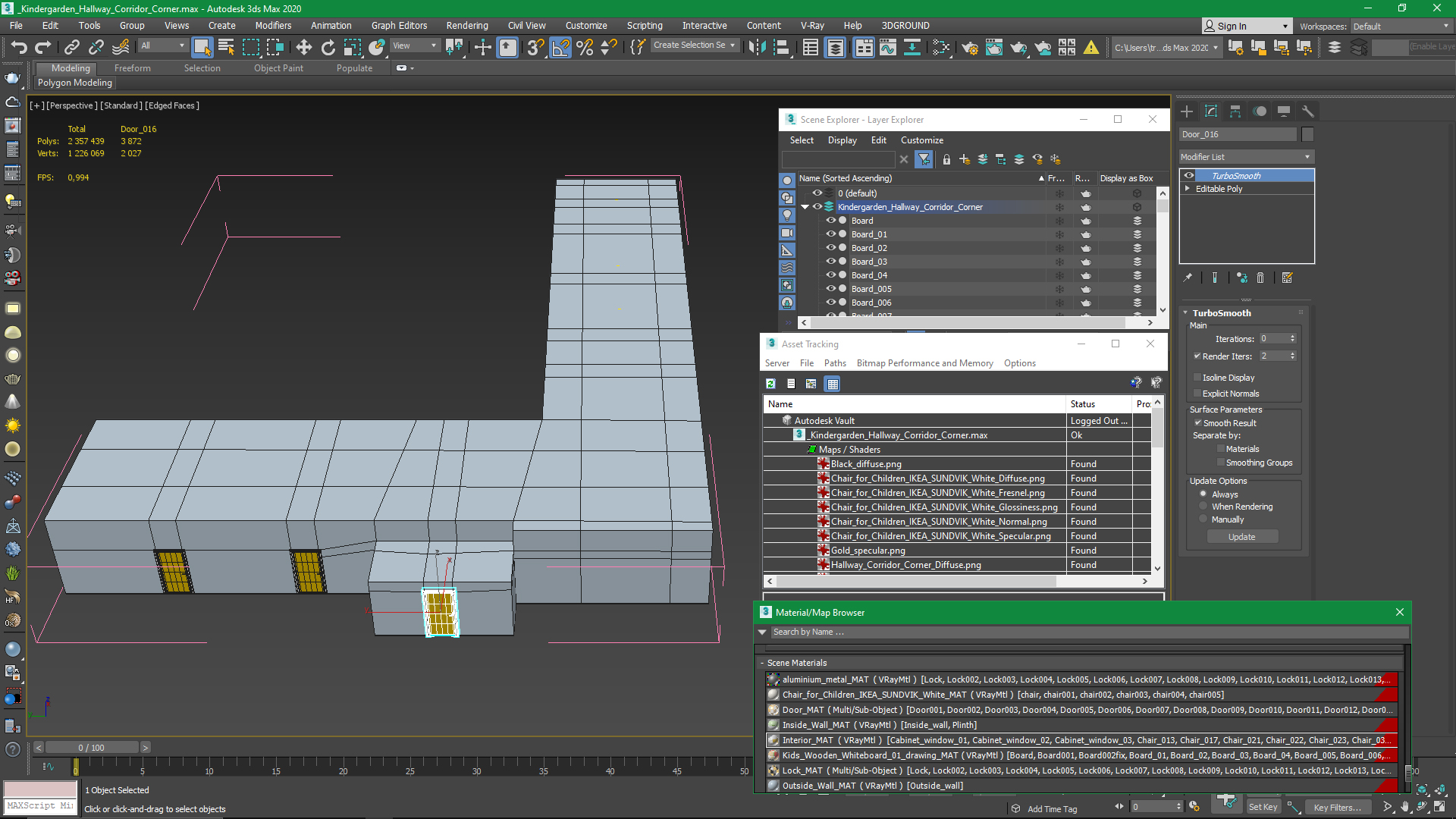Select Manually update option
Image resolution: width=1456 pixels, height=819 pixels.
coord(1203,519)
